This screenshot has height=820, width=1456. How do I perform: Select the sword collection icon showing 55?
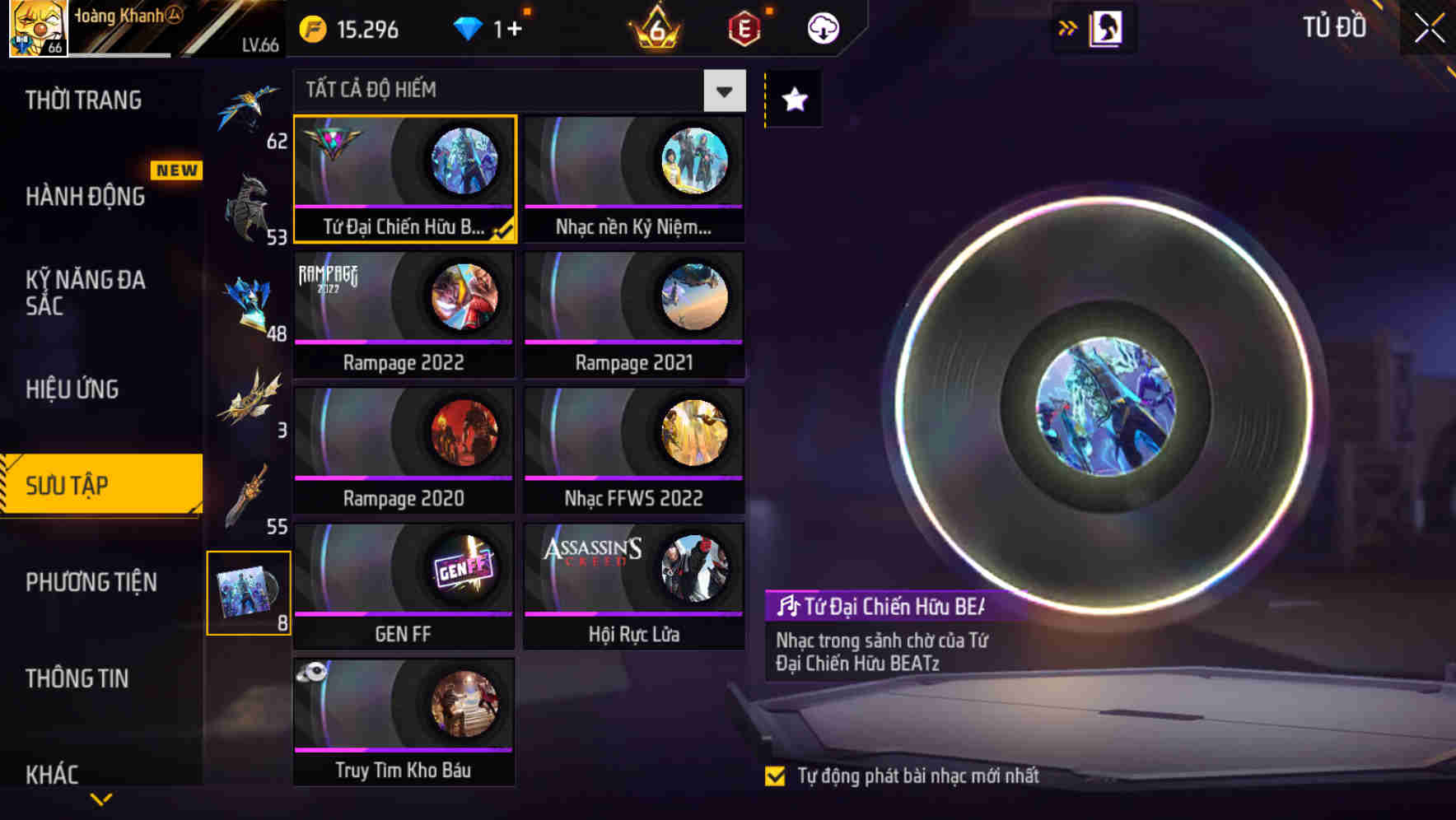coord(250,497)
